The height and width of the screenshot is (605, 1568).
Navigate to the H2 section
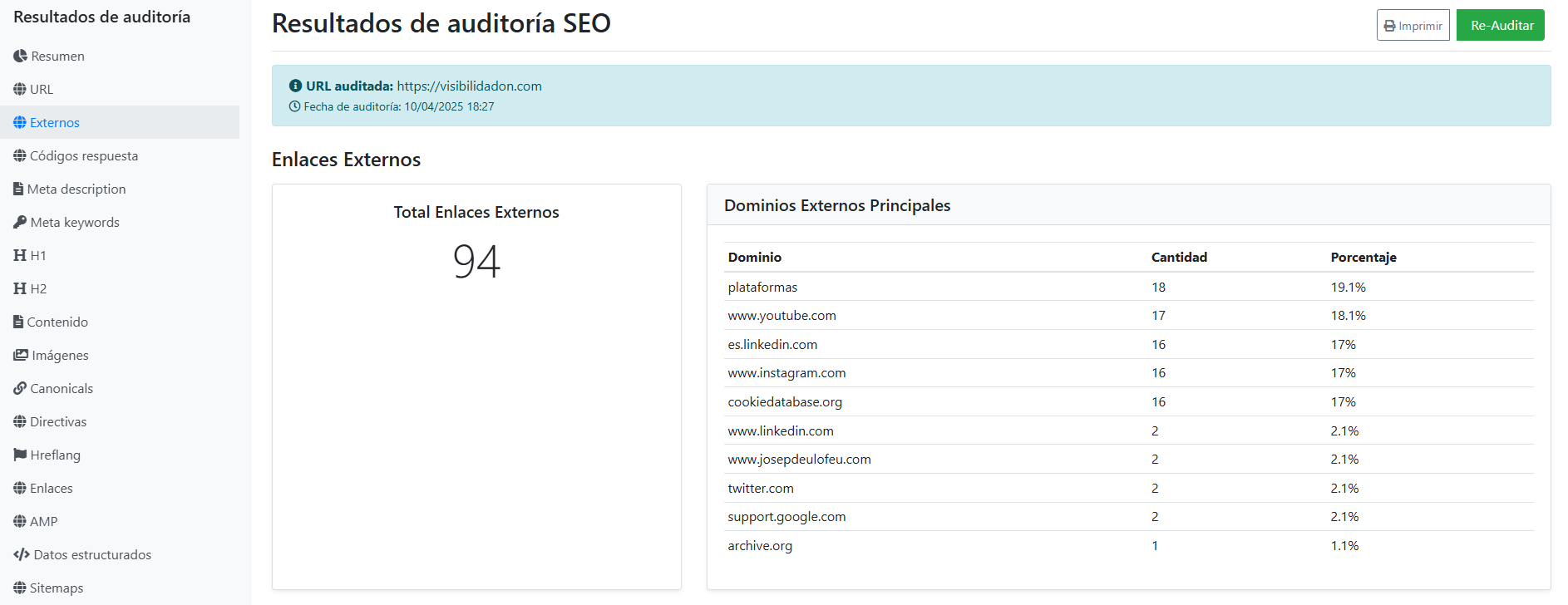pyautogui.click(x=120, y=288)
